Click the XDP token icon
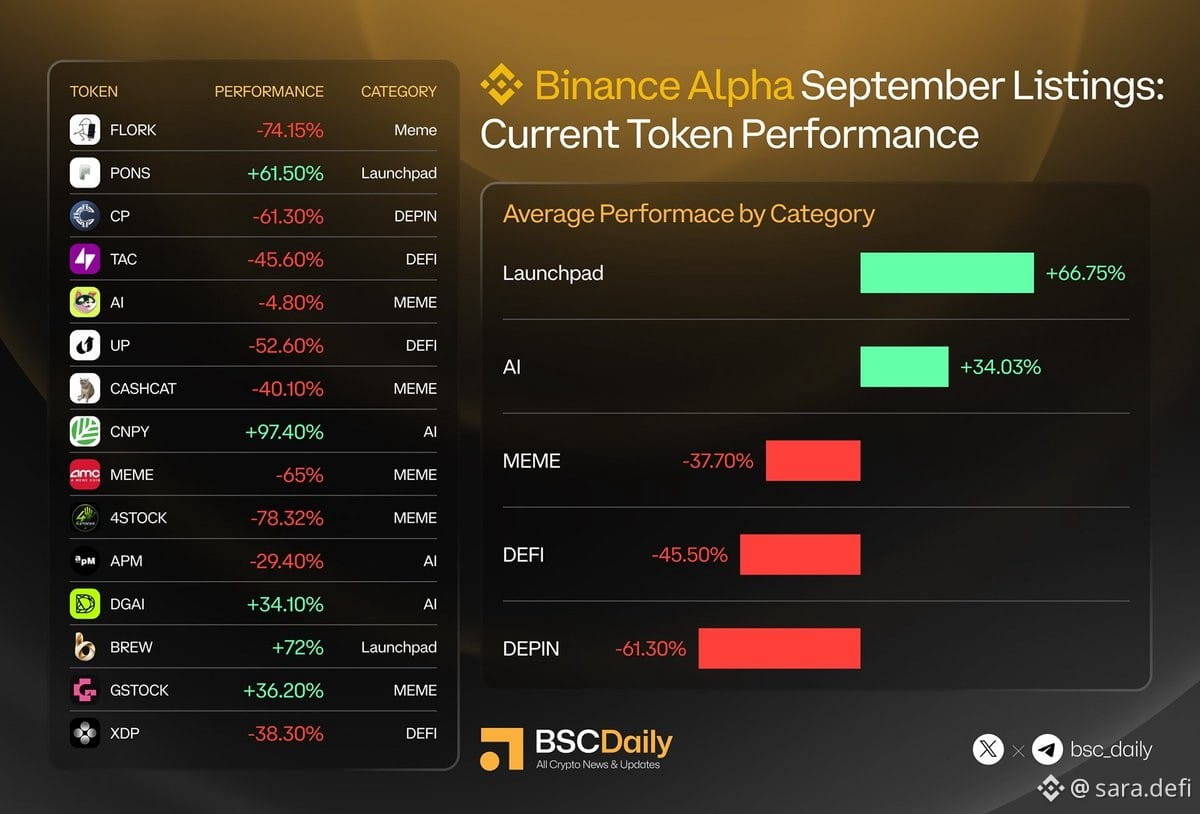This screenshot has height=814, width=1200. point(85,733)
